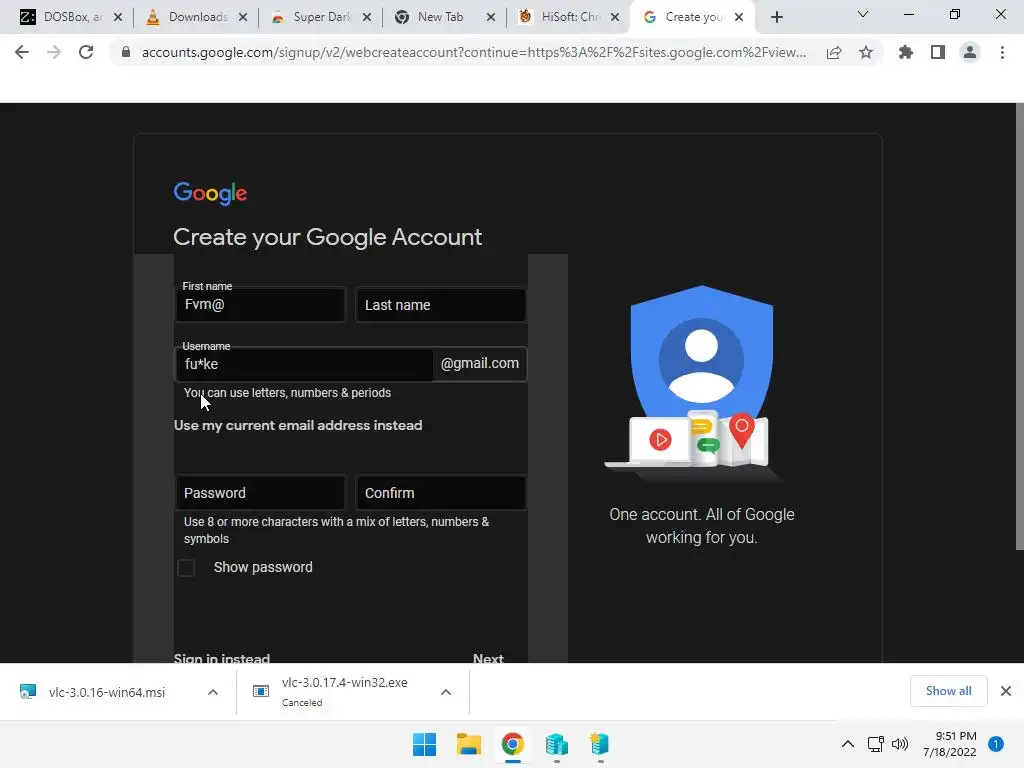Enable the Show password checkbox

click(x=186, y=568)
